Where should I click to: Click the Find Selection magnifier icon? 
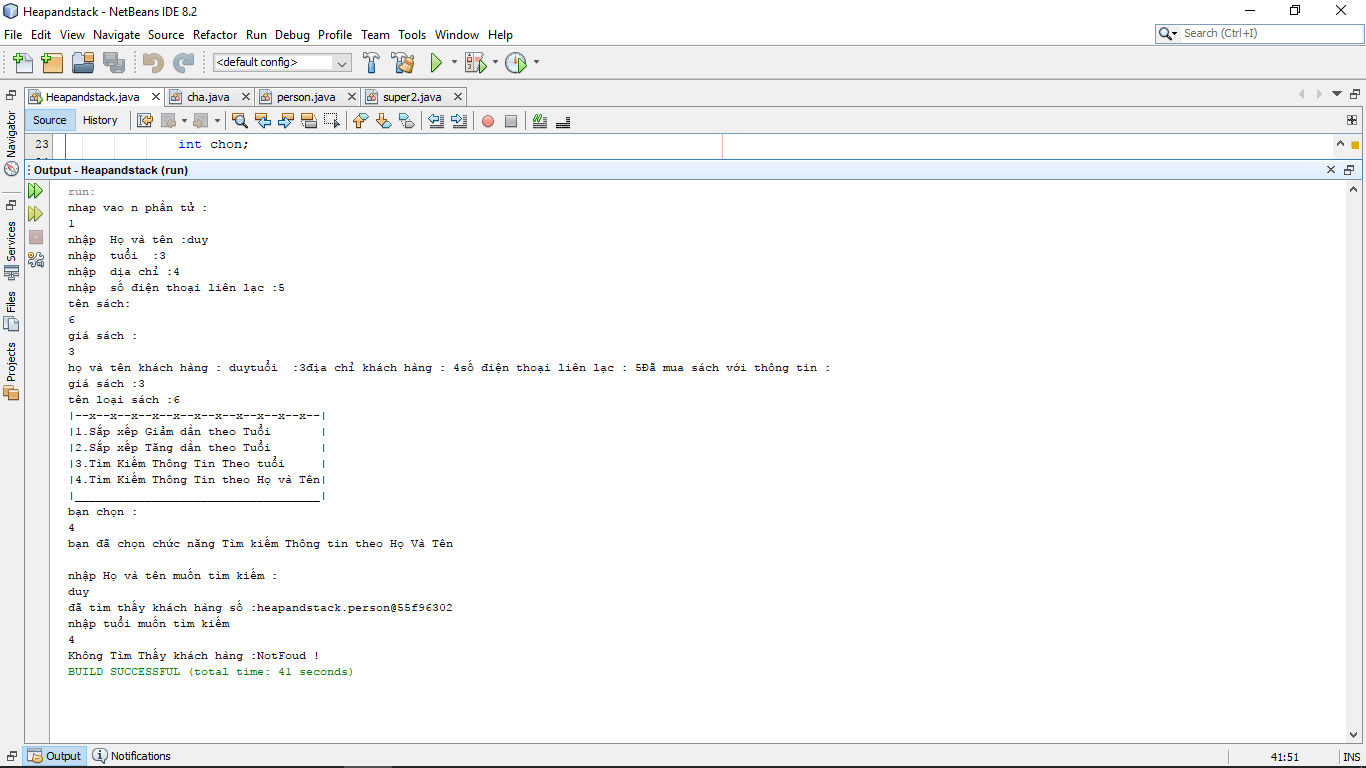click(x=240, y=121)
